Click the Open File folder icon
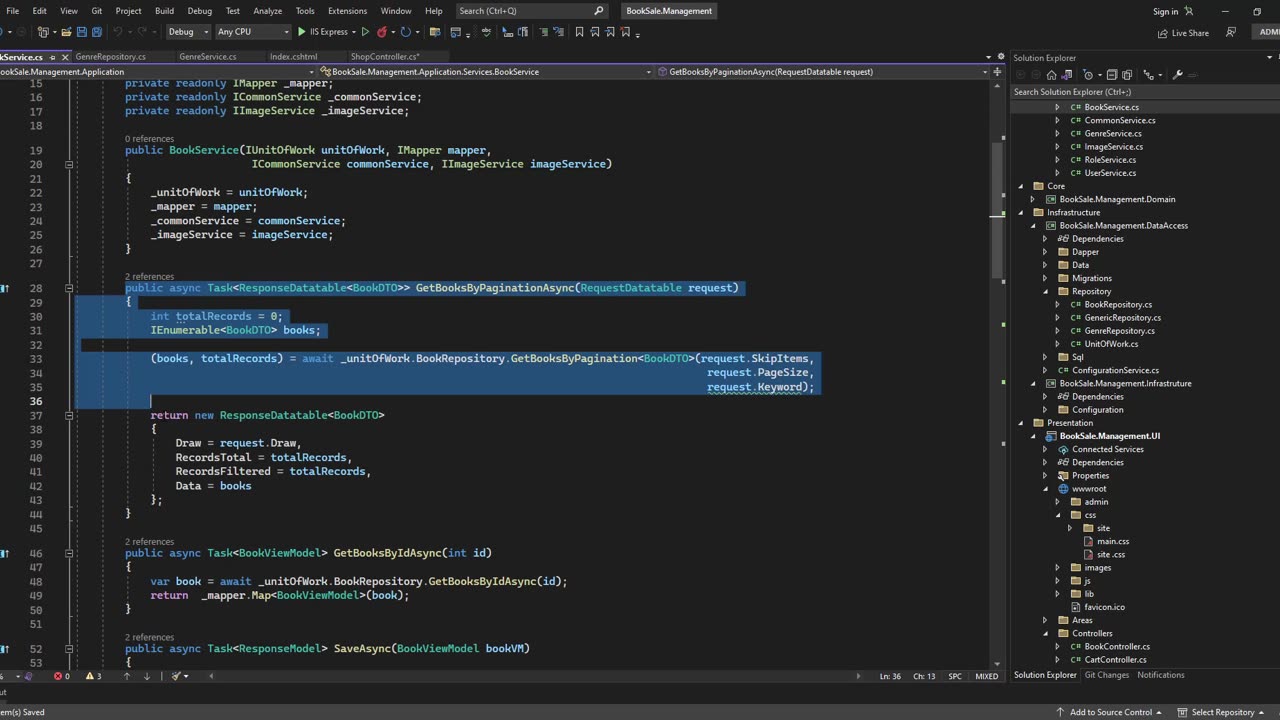This screenshot has height=720, width=1280. click(x=66, y=32)
